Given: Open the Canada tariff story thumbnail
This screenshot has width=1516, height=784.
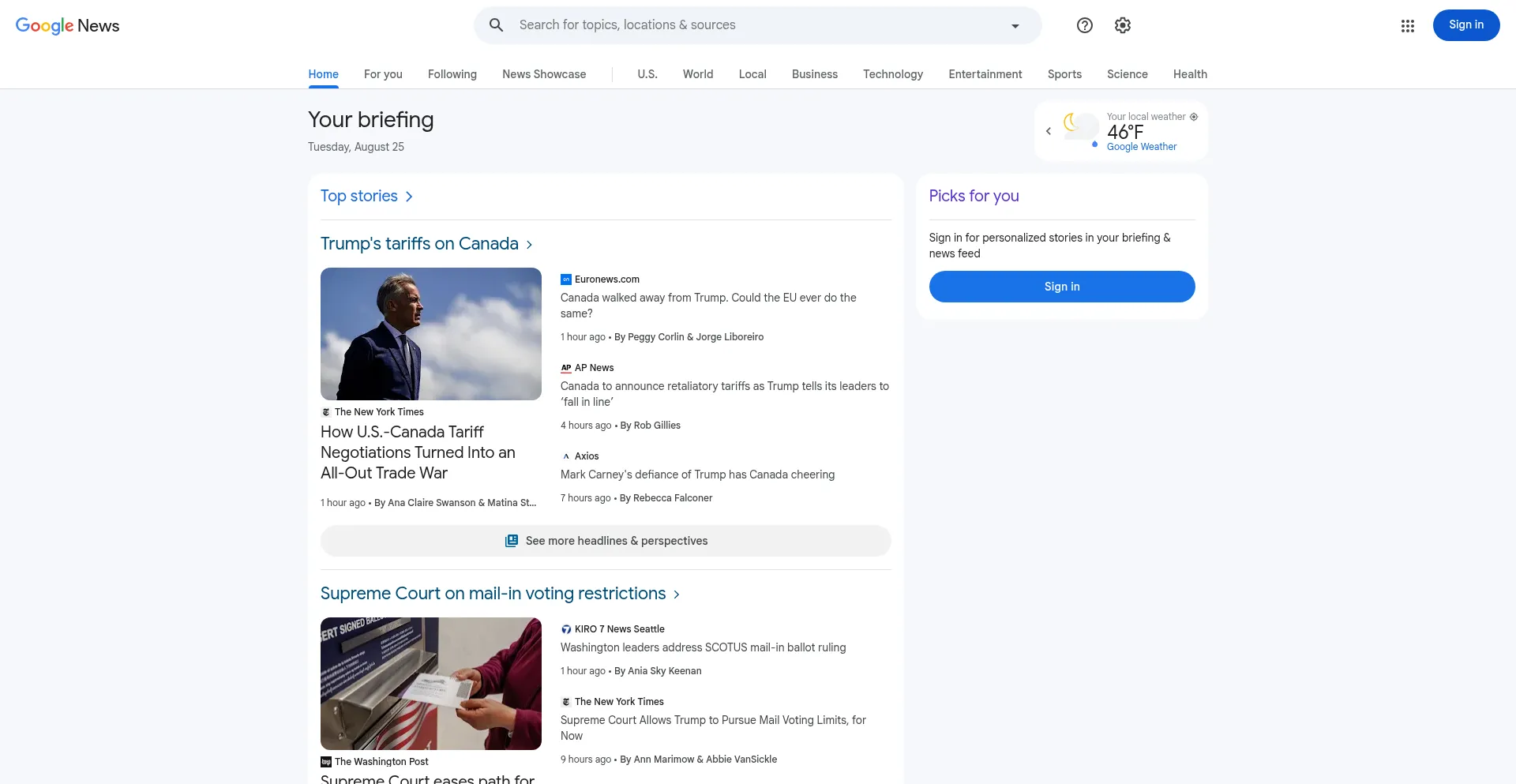Looking at the screenshot, I should coord(431,334).
